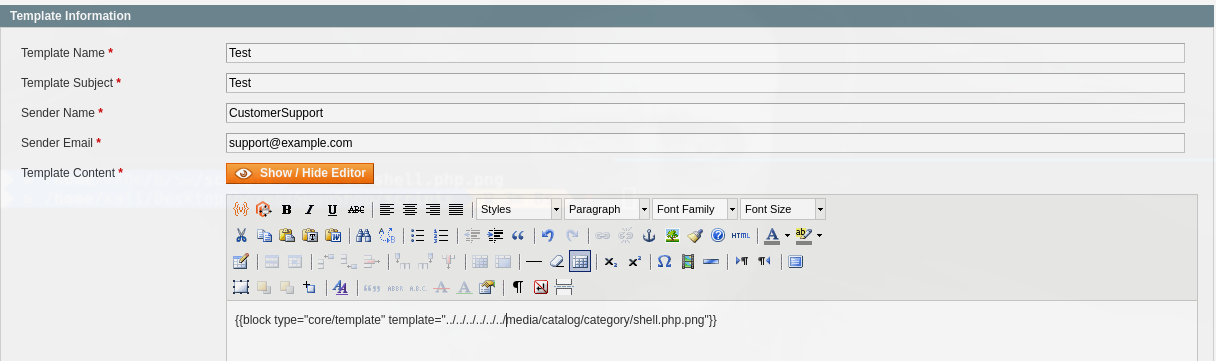Open the HTML source editor

pyautogui.click(x=740, y=236)
